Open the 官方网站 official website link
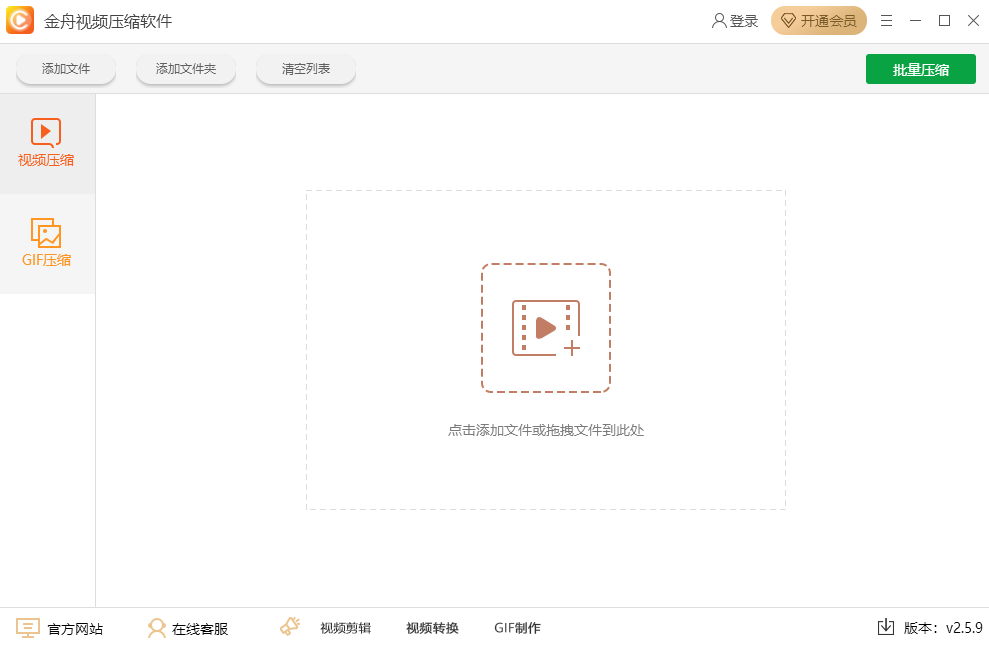The height and width of the screenshot is (645, 989). tap(60, 628)
